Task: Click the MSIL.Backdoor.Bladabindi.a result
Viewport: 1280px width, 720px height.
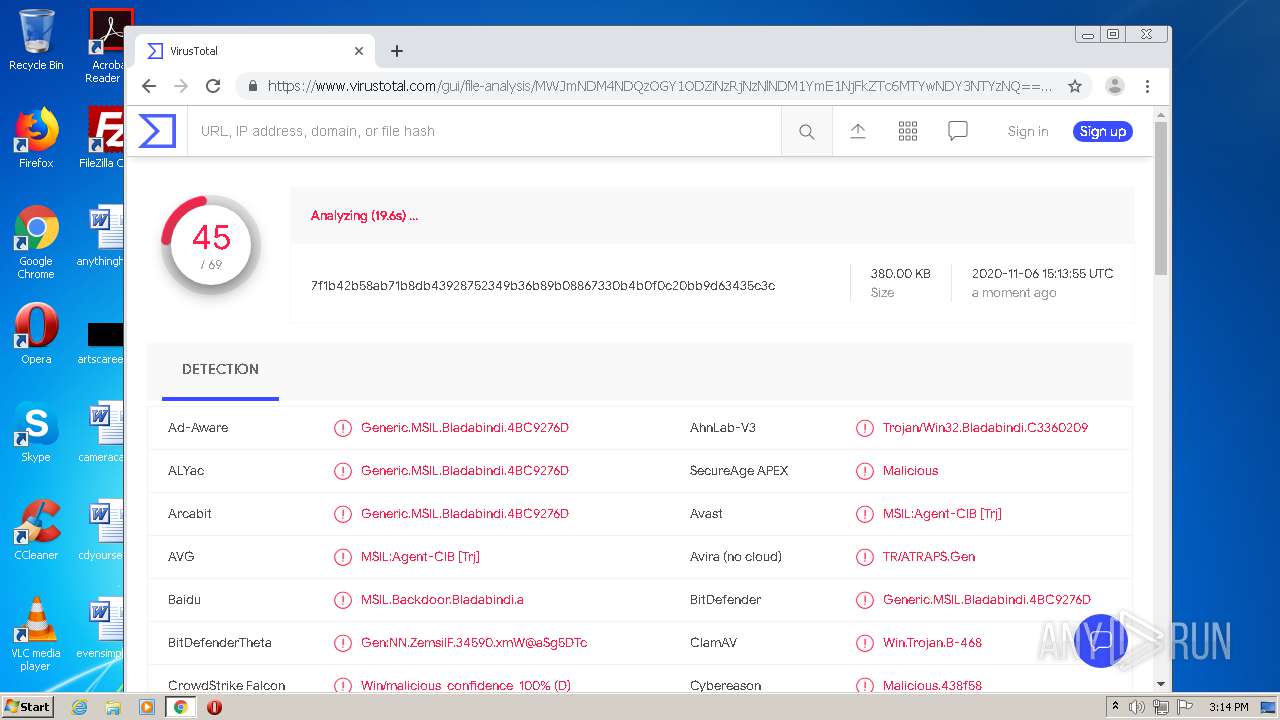Action: [442, 600]
